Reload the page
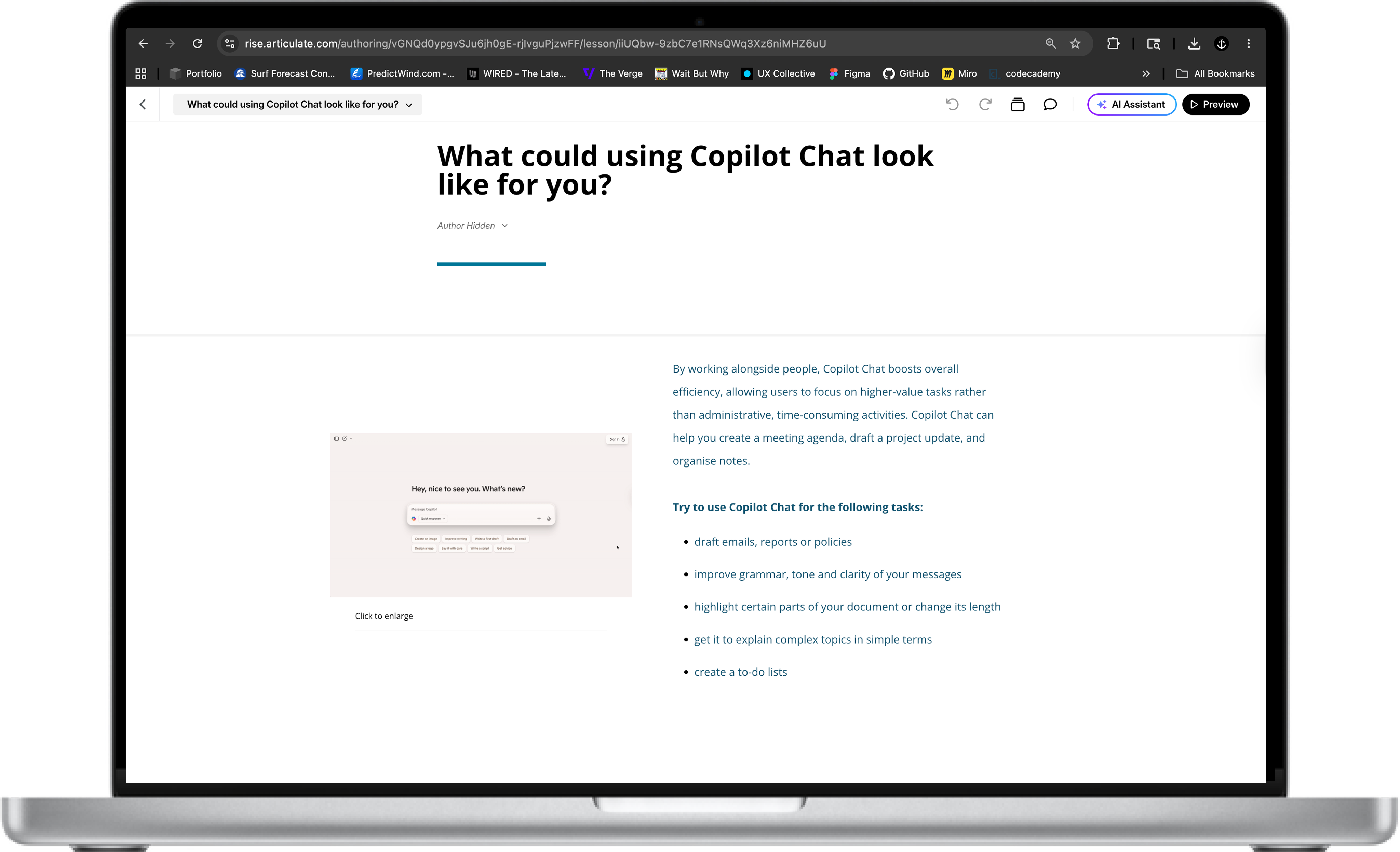This screenshot has width=1400, height=852. pos(197,44)
